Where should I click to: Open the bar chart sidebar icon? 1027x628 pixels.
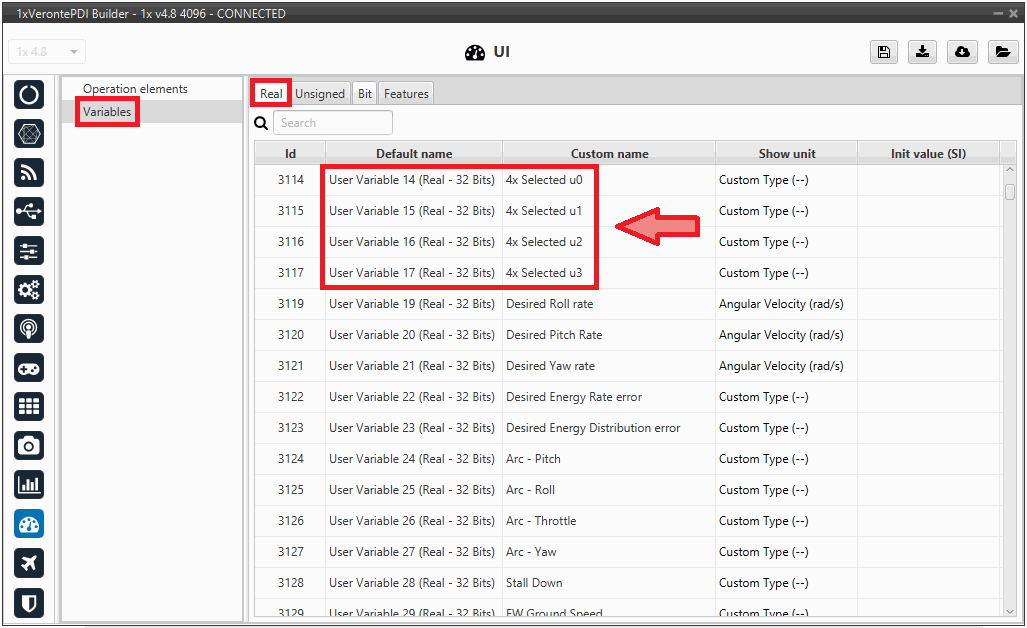point(29,485)
